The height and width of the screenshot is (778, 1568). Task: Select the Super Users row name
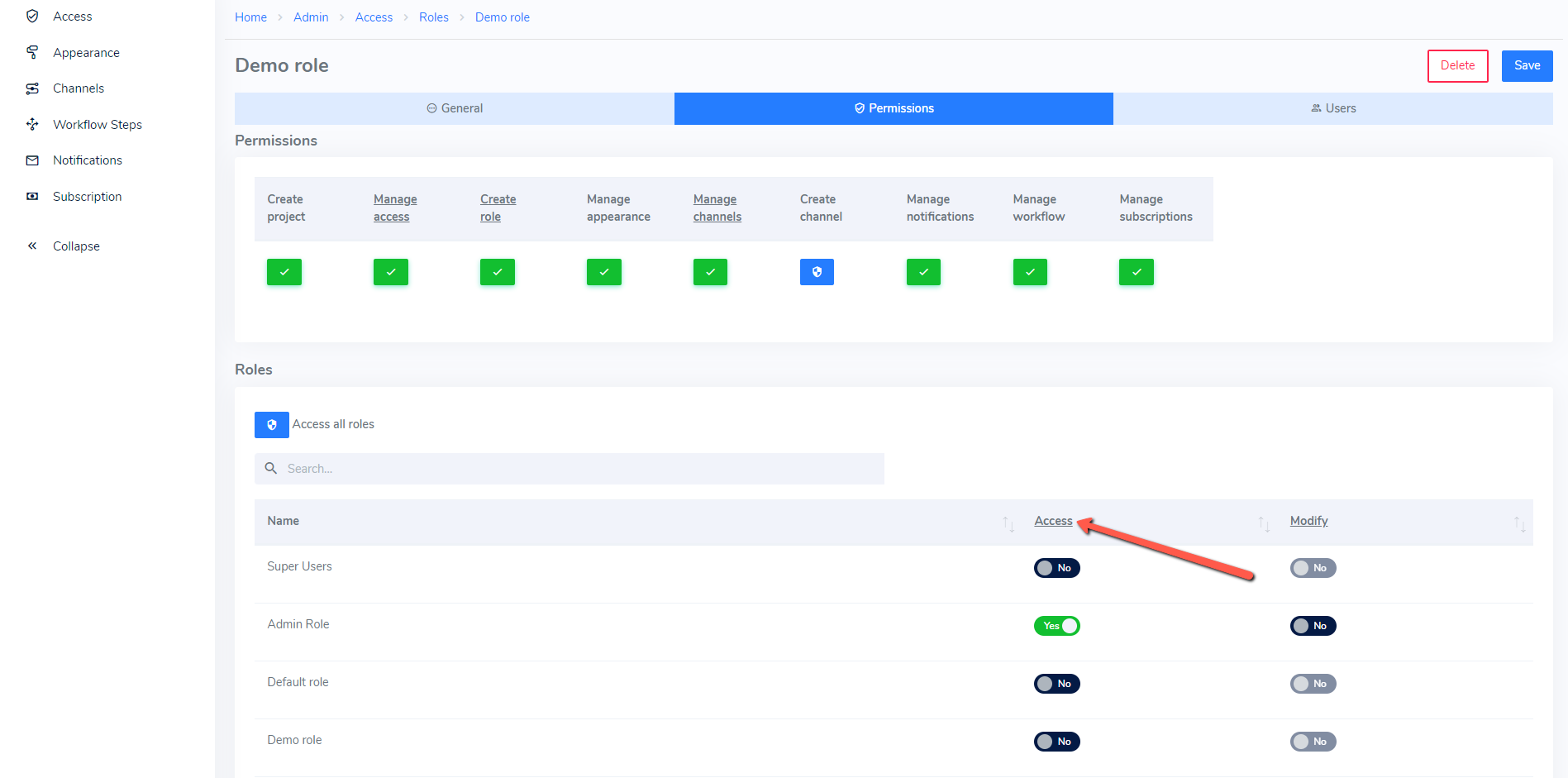click(x=299, y=566)
